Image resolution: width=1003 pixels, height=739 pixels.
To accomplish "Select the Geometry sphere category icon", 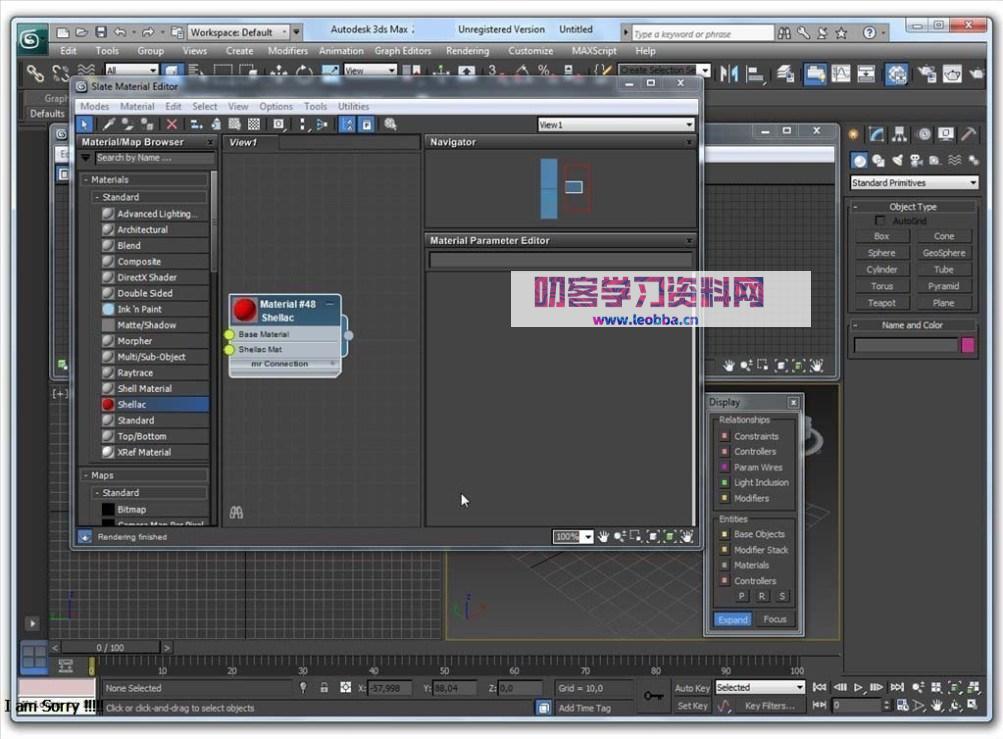I will (859, 161).
